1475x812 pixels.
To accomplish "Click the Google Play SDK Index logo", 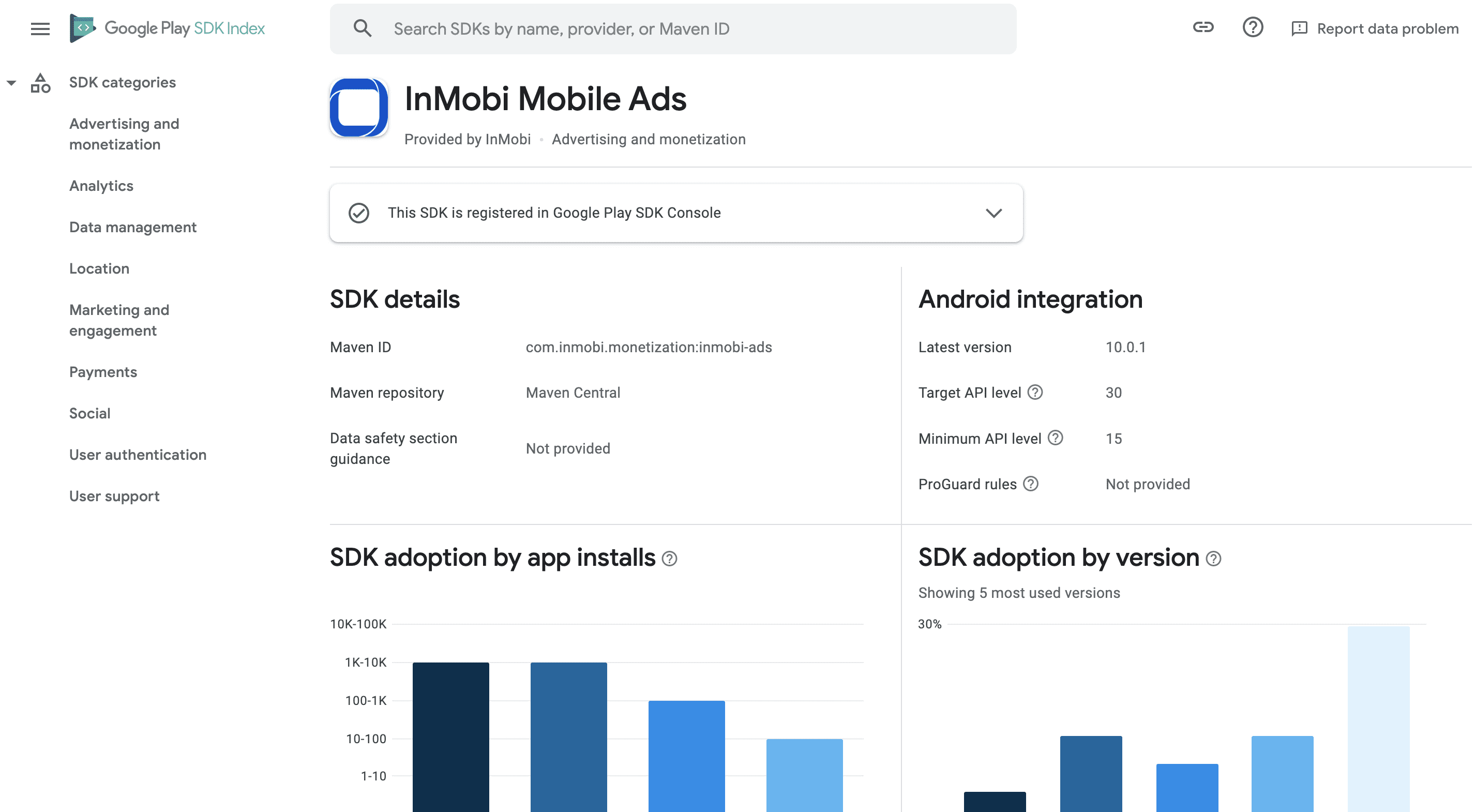I will (x=167, y=27).
